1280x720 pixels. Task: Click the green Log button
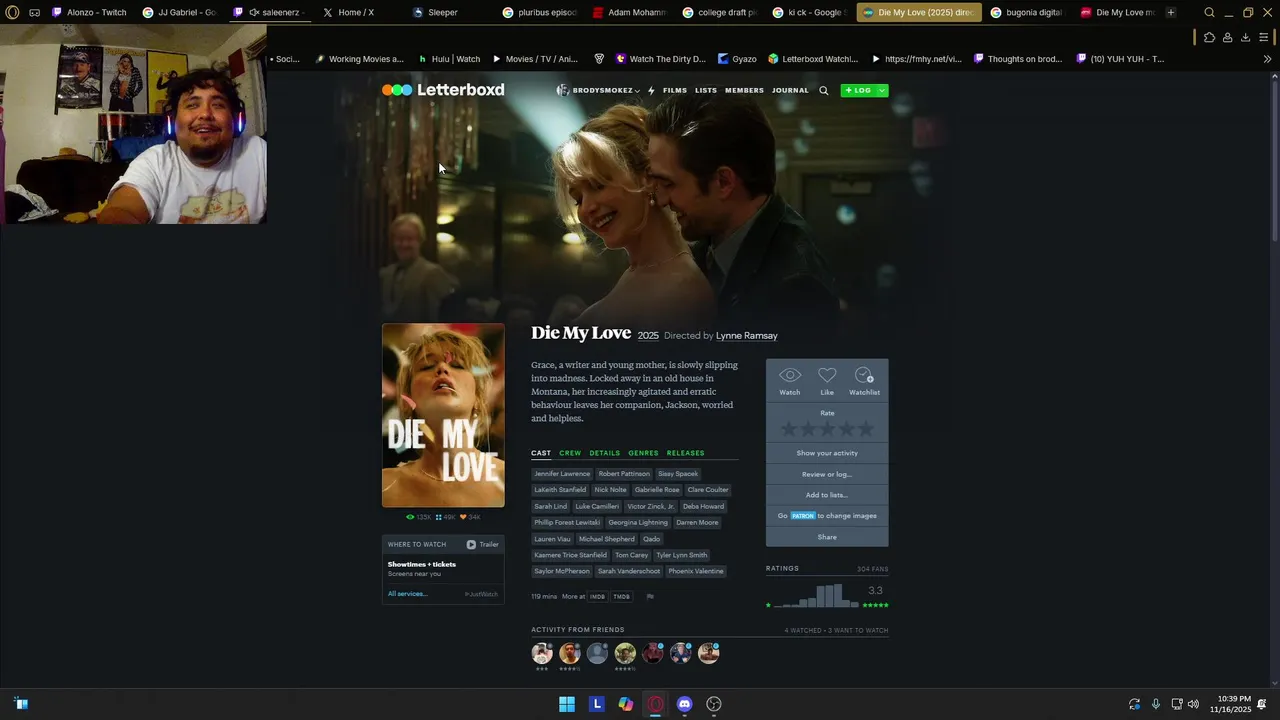(x=859, y=90)
